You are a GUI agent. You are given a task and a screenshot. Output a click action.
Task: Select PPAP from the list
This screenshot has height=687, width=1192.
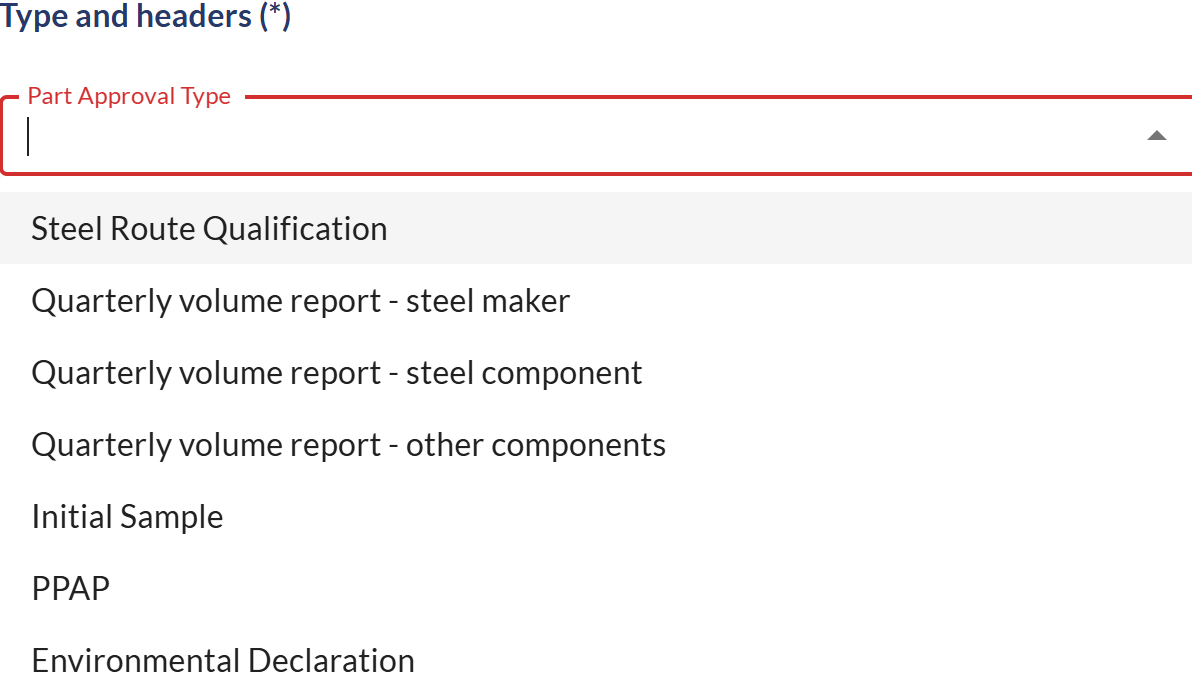tap(70, 589)
